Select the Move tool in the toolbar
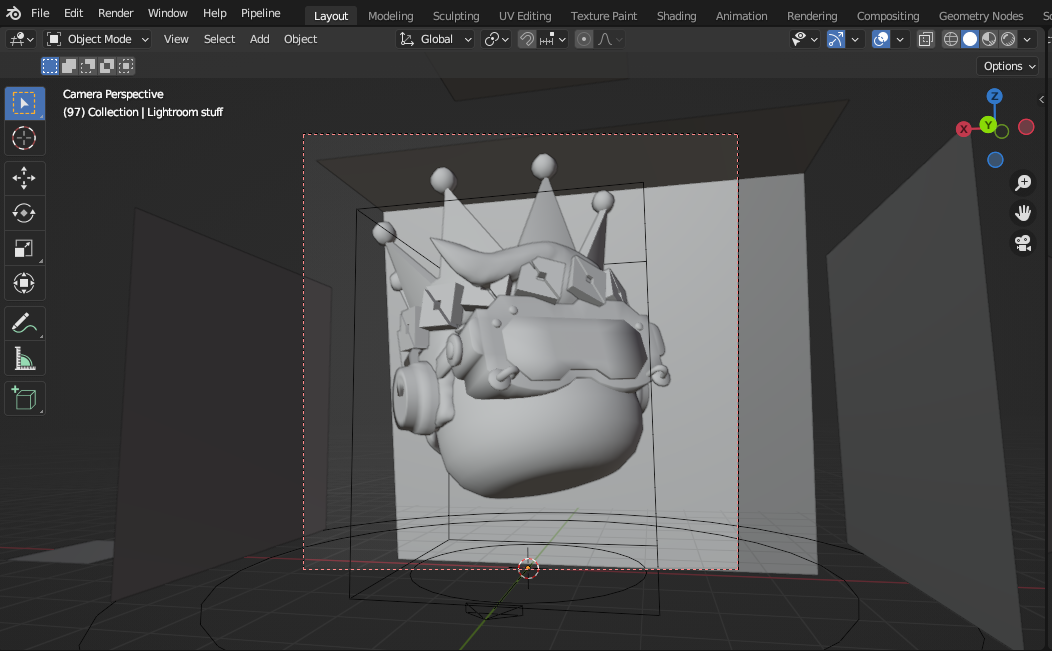 click(24, 178)
